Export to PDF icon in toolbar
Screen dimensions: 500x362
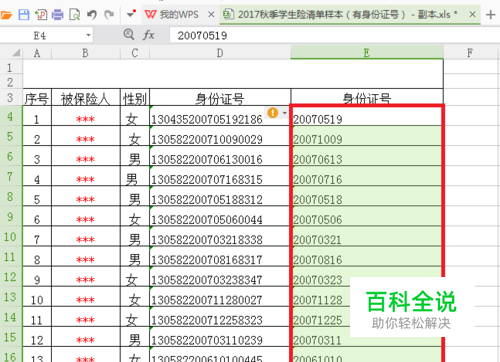(x=41, y=15)
